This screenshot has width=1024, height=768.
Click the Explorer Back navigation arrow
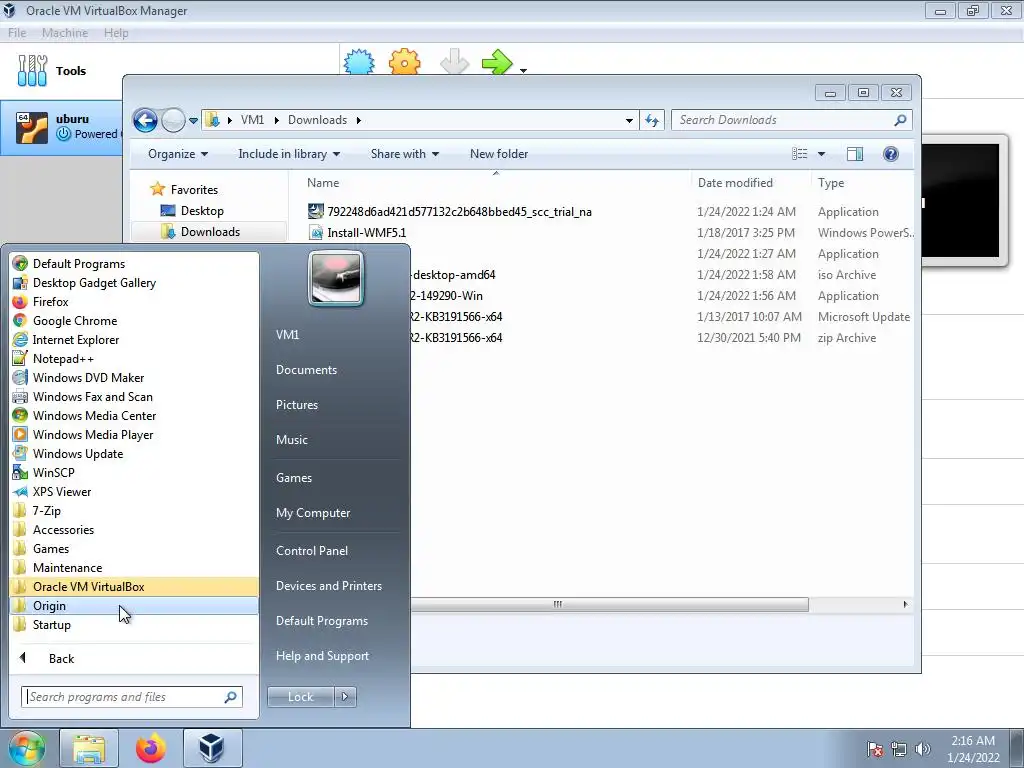(145, 120)
